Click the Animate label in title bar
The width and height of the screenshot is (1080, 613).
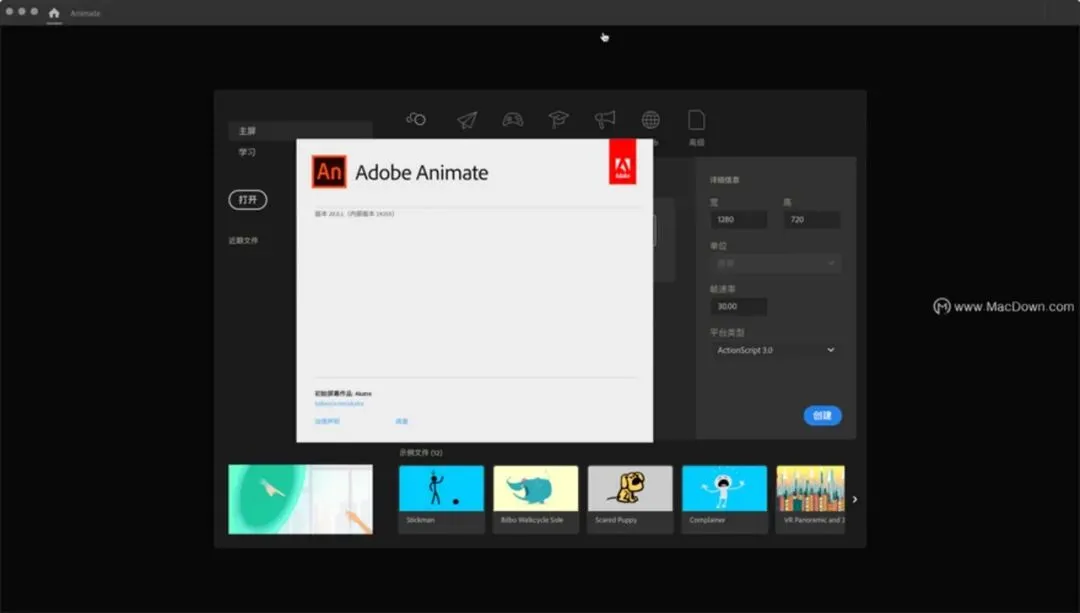coord(85,13)
